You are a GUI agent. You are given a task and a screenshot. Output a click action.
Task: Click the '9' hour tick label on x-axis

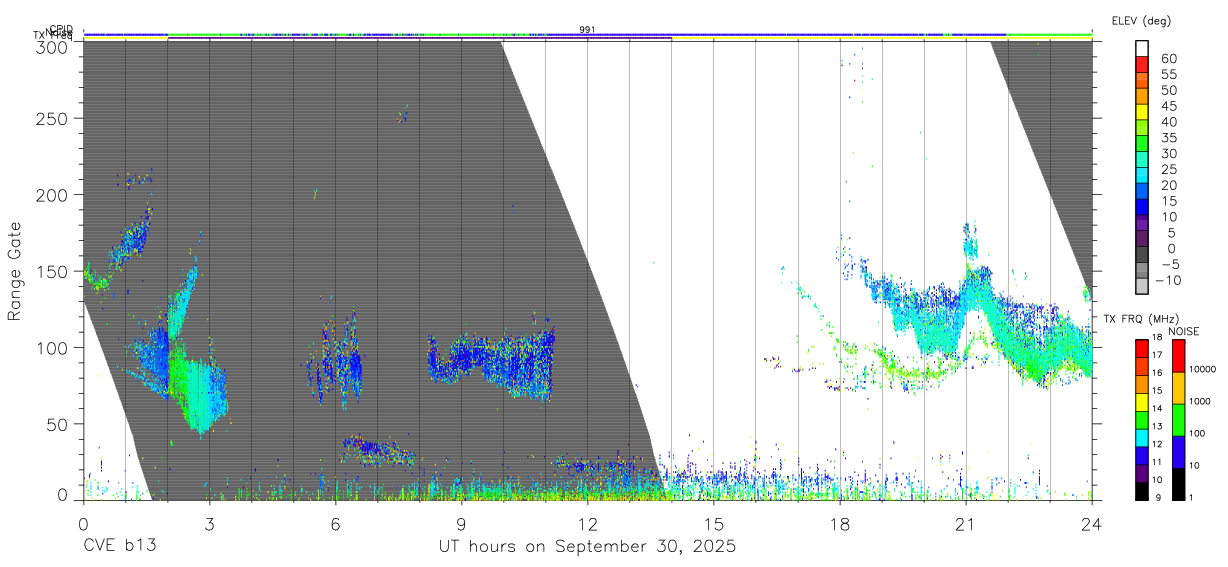pos(461,523)
